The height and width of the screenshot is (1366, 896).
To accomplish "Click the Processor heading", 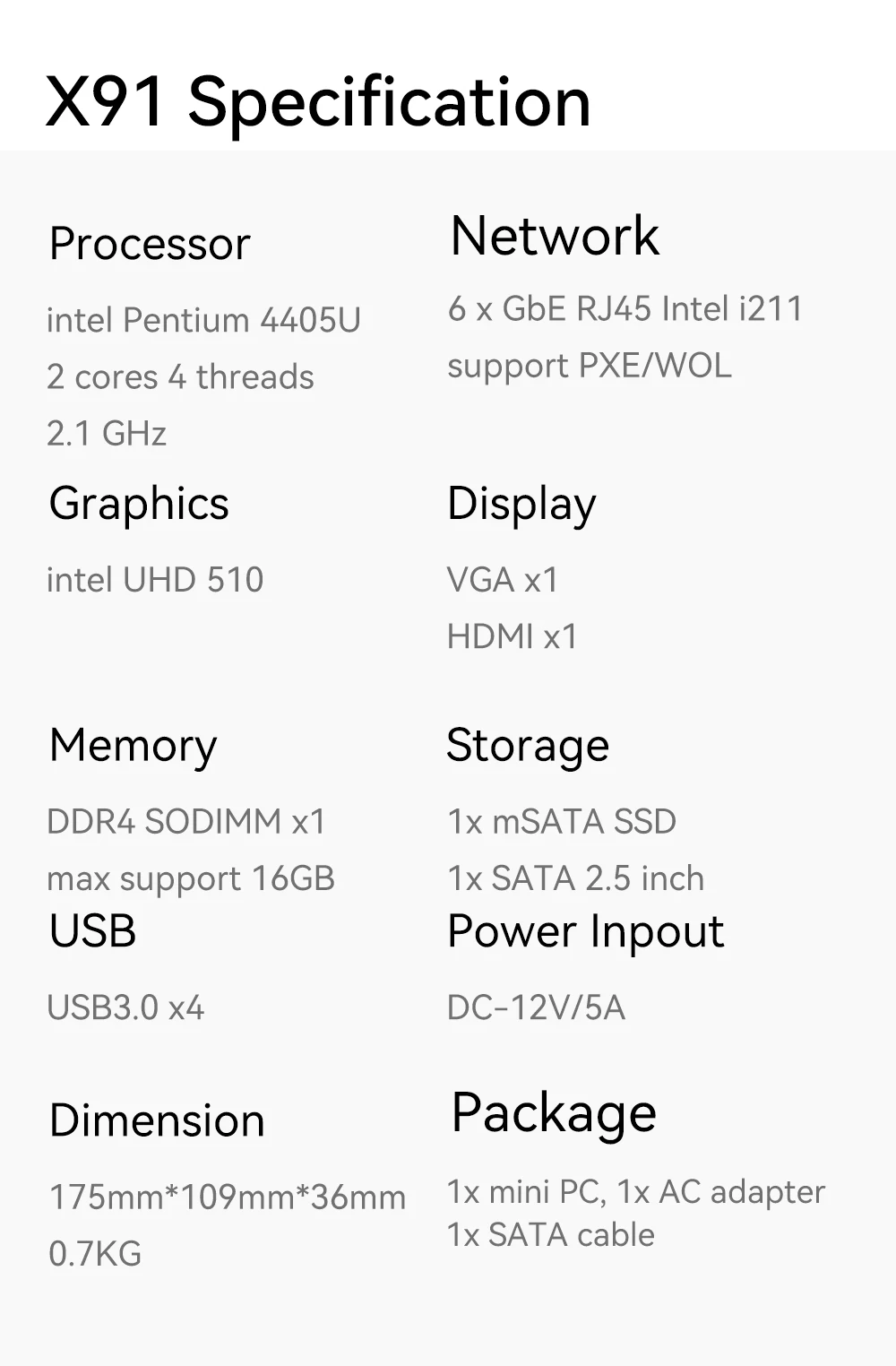I will coord(150,244).
